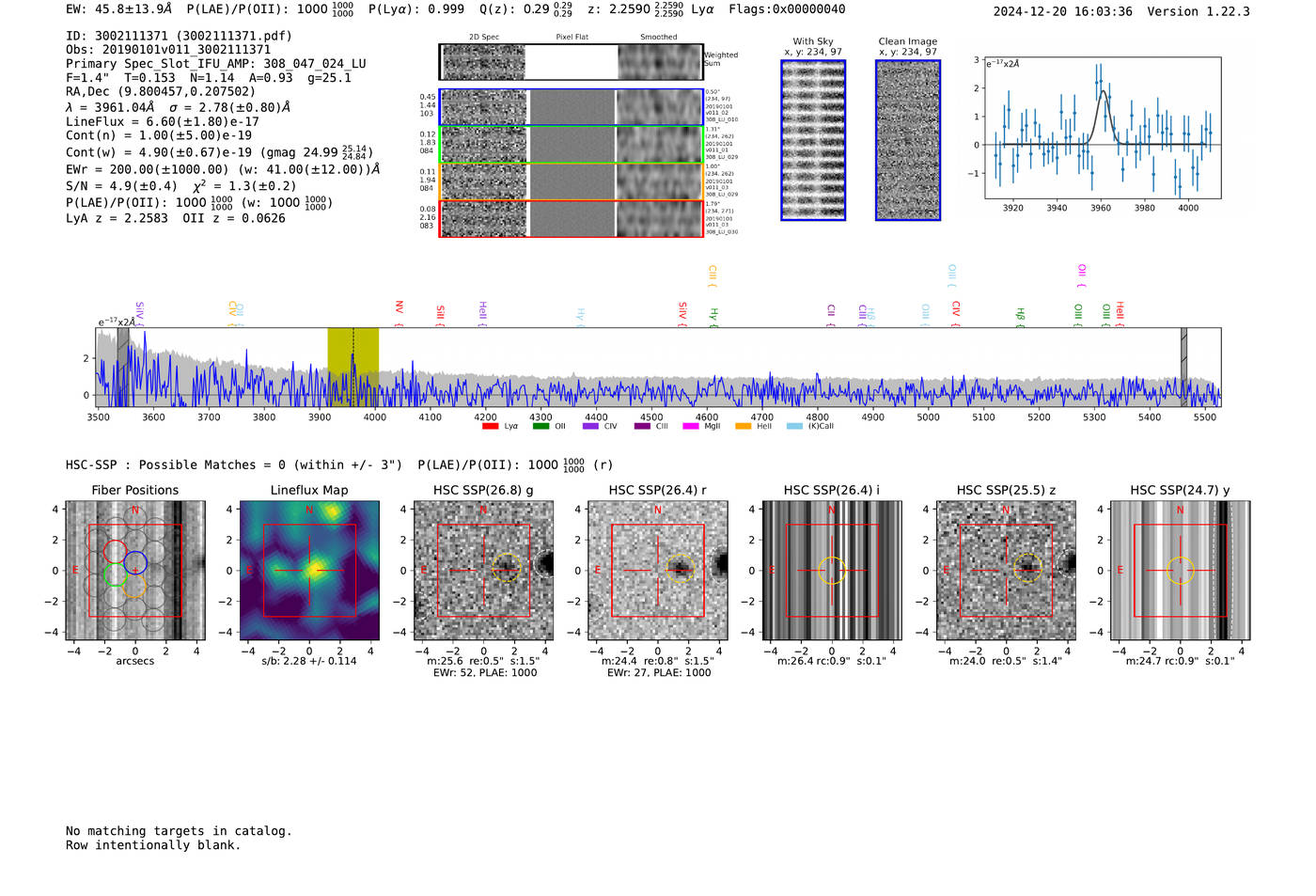This screenshot has height=896, width=1316.
Task: Click the yellow aperture circle in g-band image
Action: pyautogui.click(x=506, y=567)
